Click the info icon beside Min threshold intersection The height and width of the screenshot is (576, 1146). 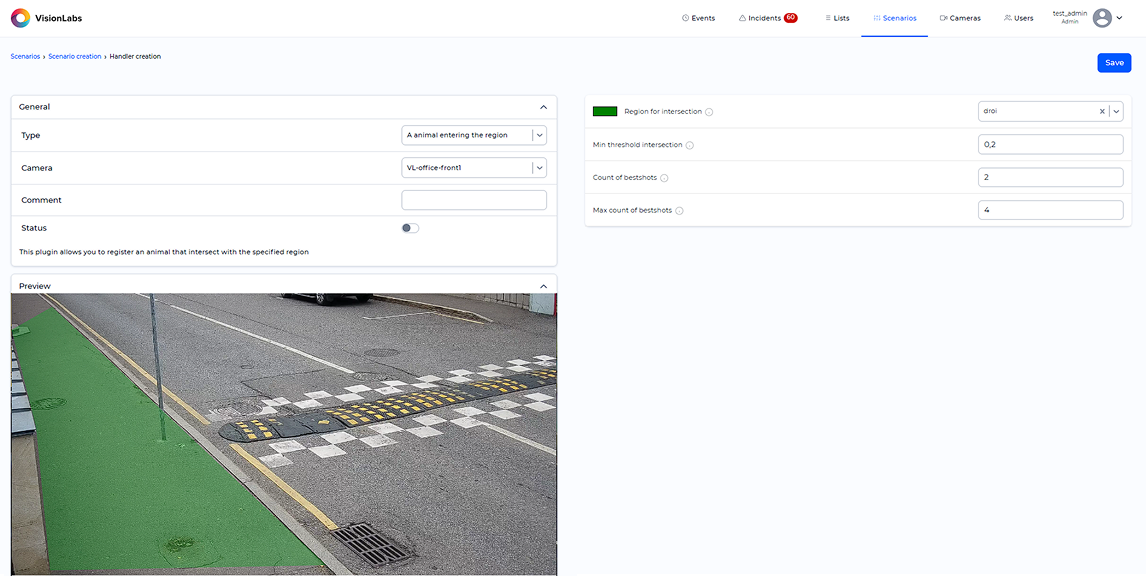click(x=690, y=146)
